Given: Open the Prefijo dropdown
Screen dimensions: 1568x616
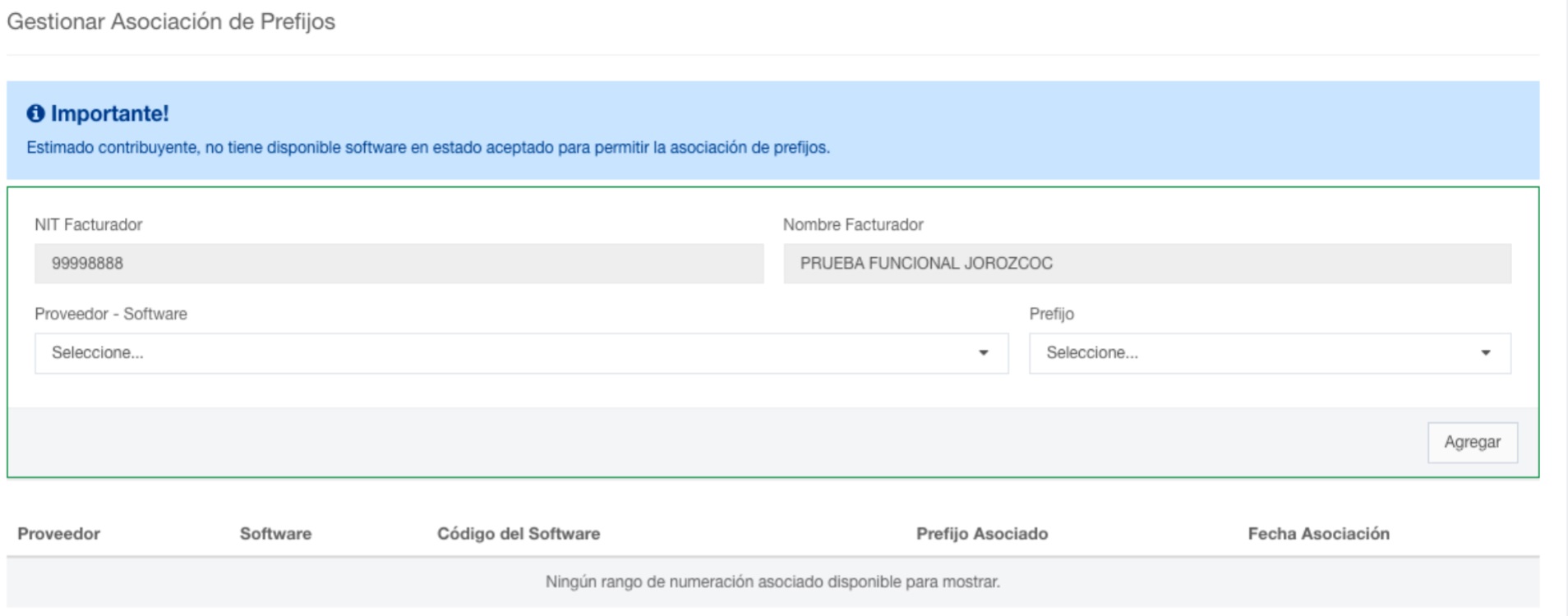Looking at the screenshot, I should tap(1270, 353).
